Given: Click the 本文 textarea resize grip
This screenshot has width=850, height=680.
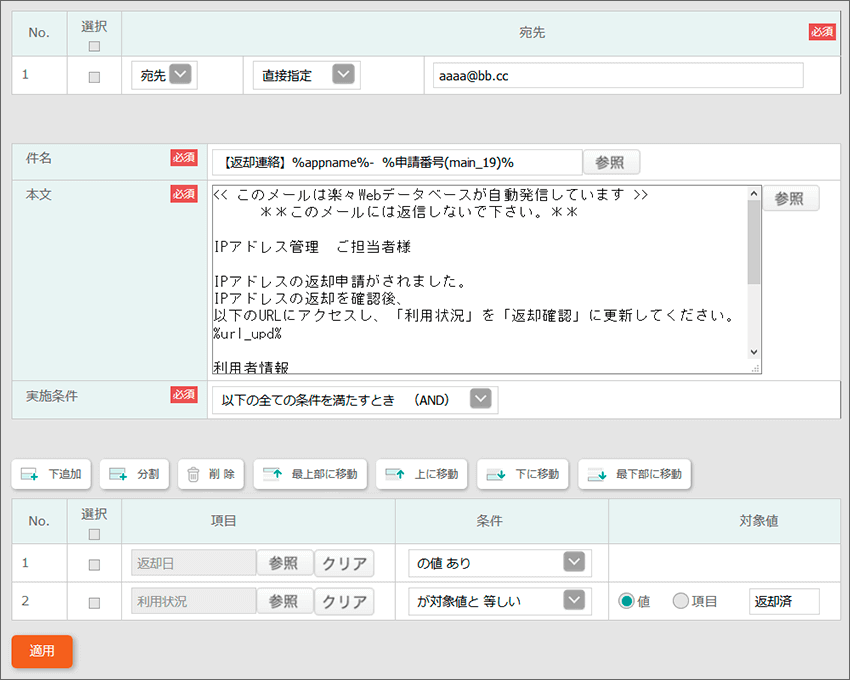Looking at the screenshot, I should click(x=755, y=369).
